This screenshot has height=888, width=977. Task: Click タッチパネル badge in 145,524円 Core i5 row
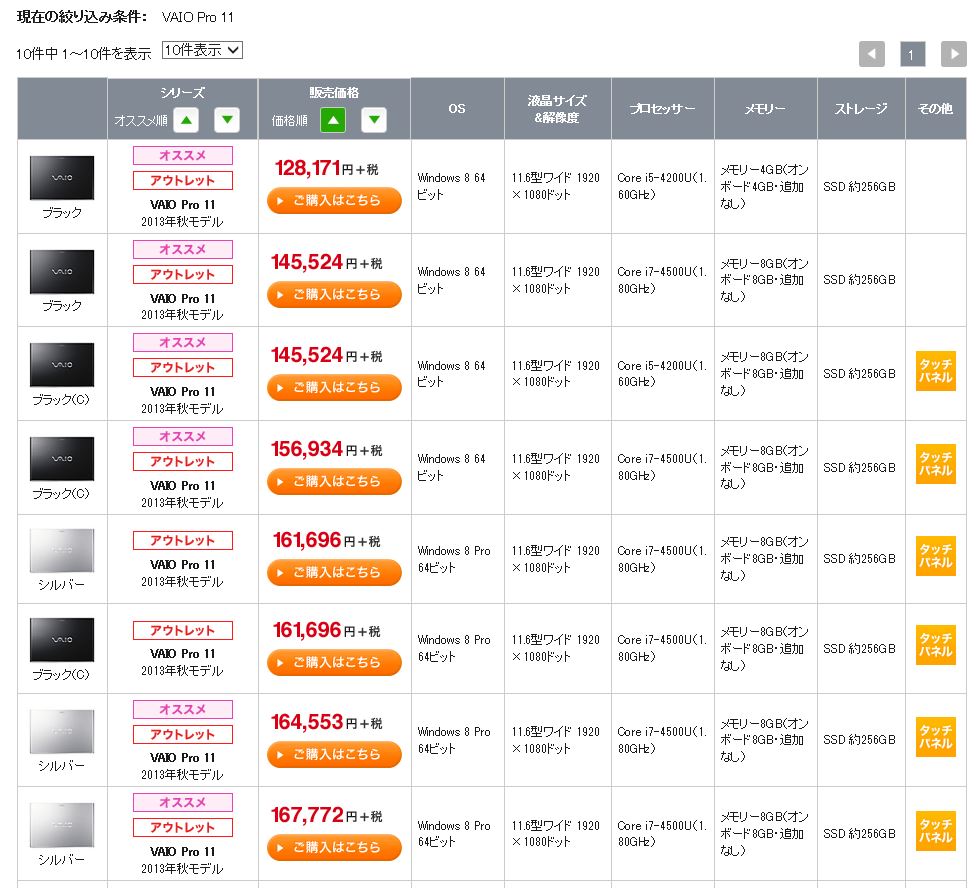coord(935,371)
